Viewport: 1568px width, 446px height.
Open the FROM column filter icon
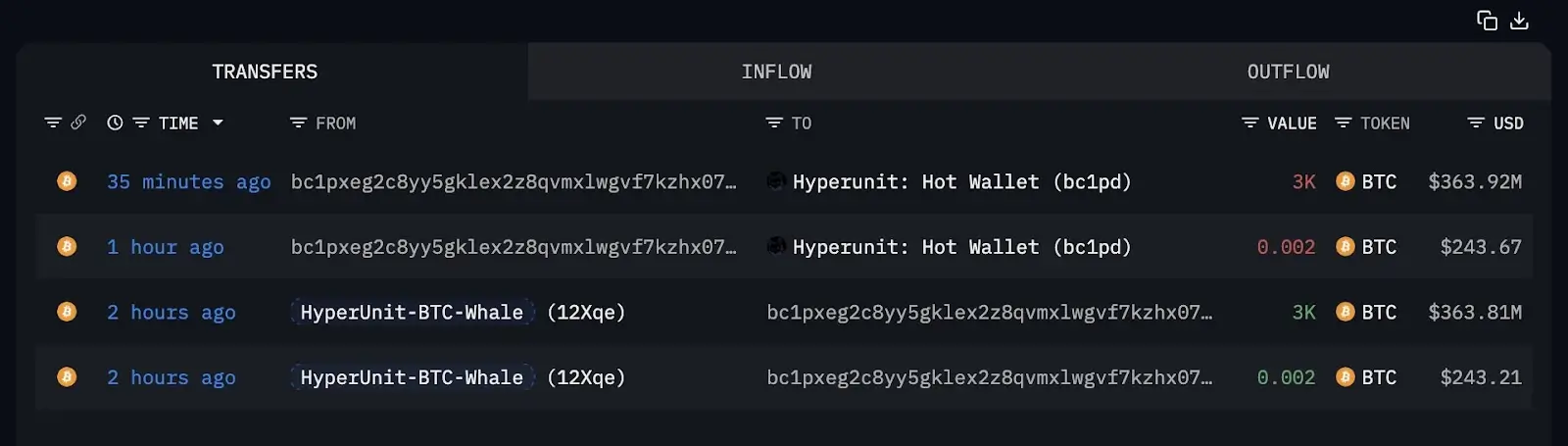pos(298,123)
